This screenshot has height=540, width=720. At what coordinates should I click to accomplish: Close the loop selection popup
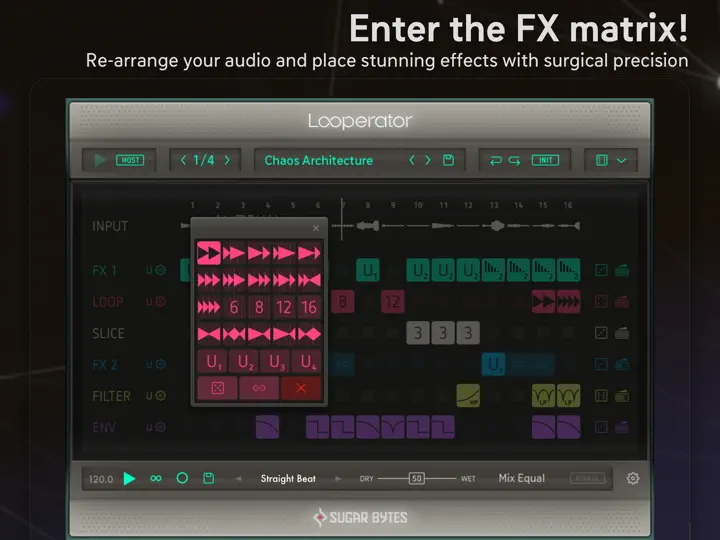click(316, 228)
